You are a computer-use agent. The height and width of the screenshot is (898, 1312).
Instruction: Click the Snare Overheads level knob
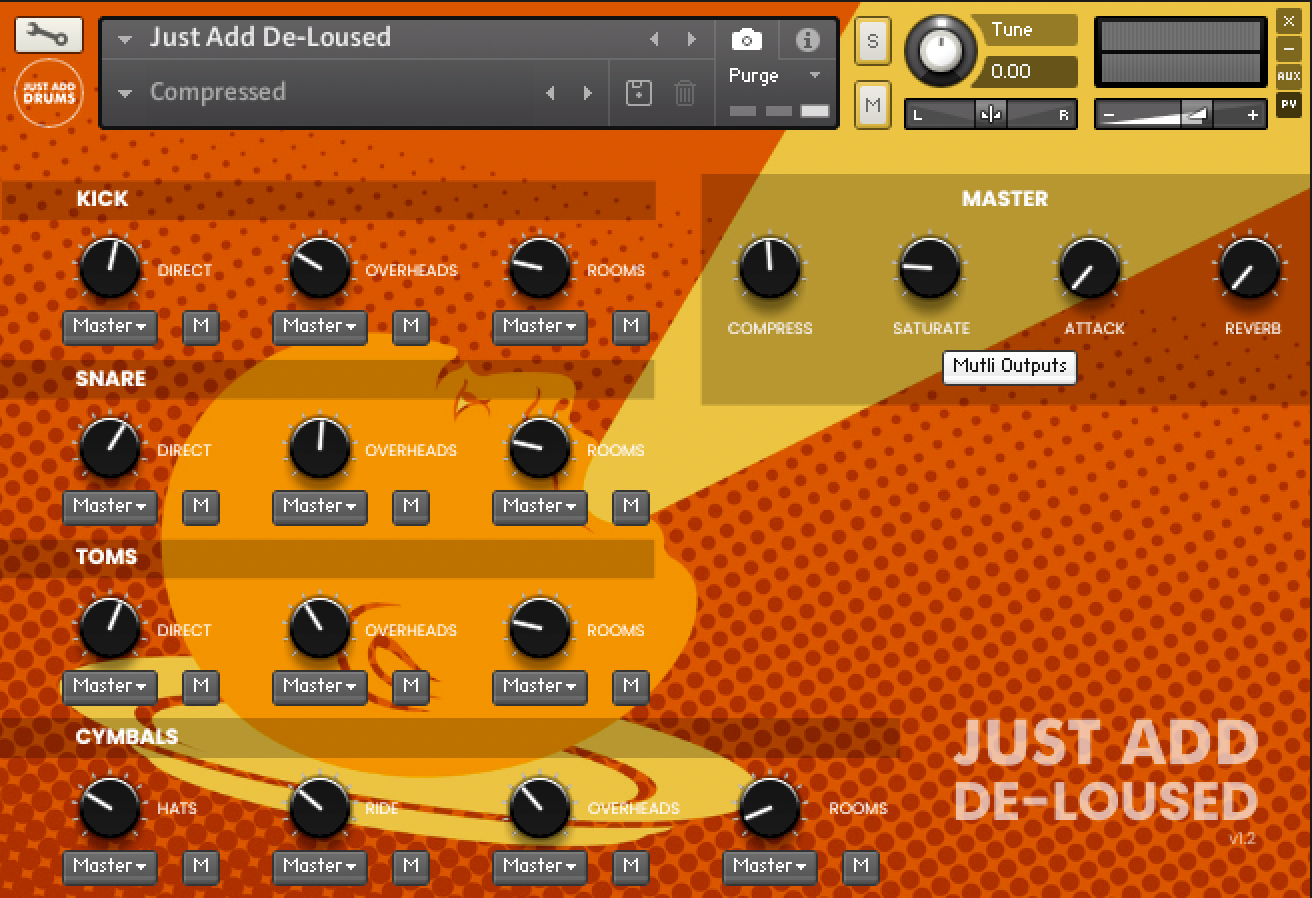coord(320,449)
